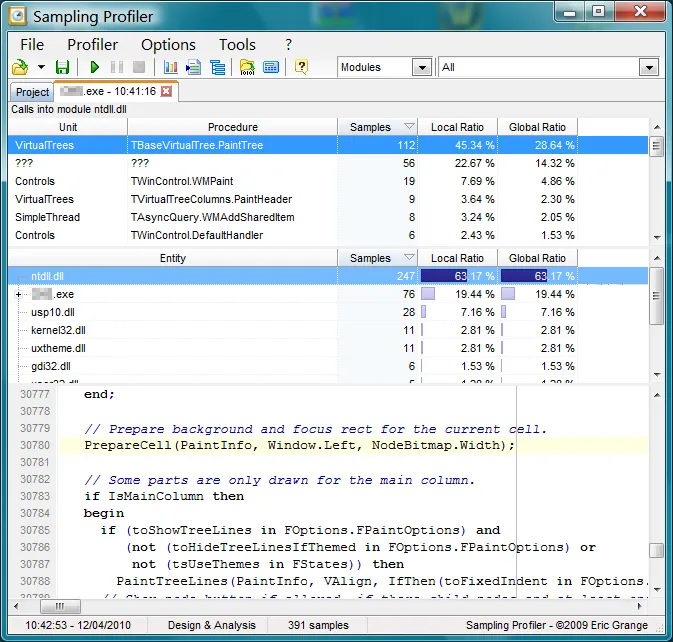Open the Options menu
The width and height of the screenshot is (673, 642).
(x=168, y=44)
